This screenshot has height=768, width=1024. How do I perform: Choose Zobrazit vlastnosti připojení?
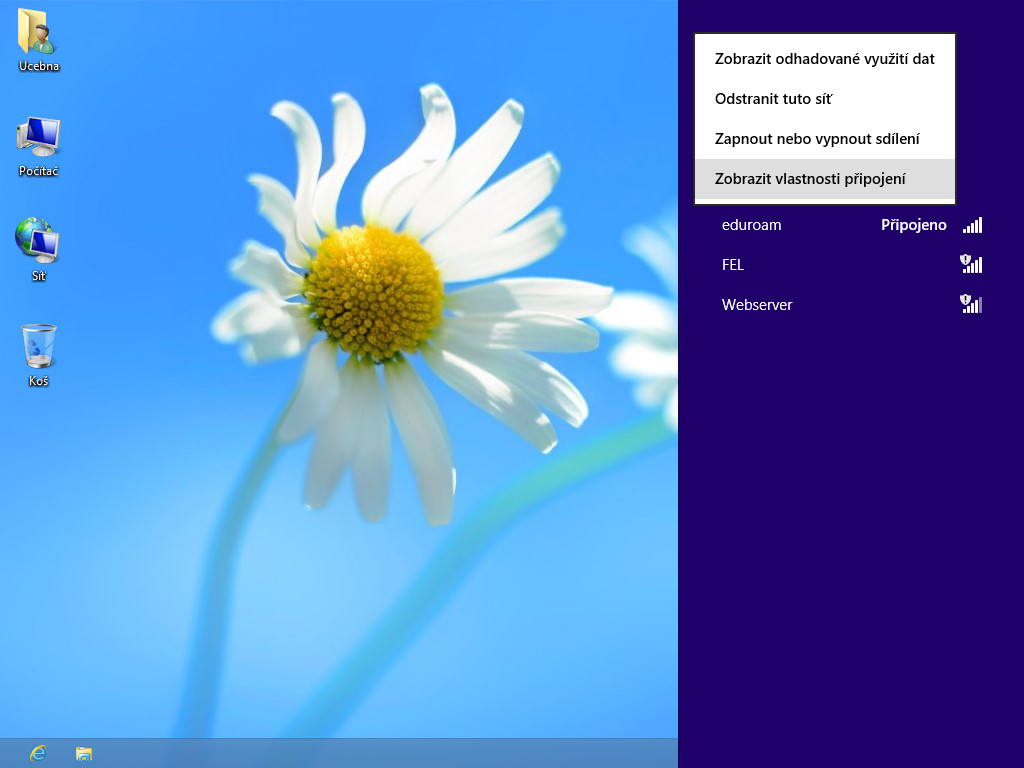[825, 178]
